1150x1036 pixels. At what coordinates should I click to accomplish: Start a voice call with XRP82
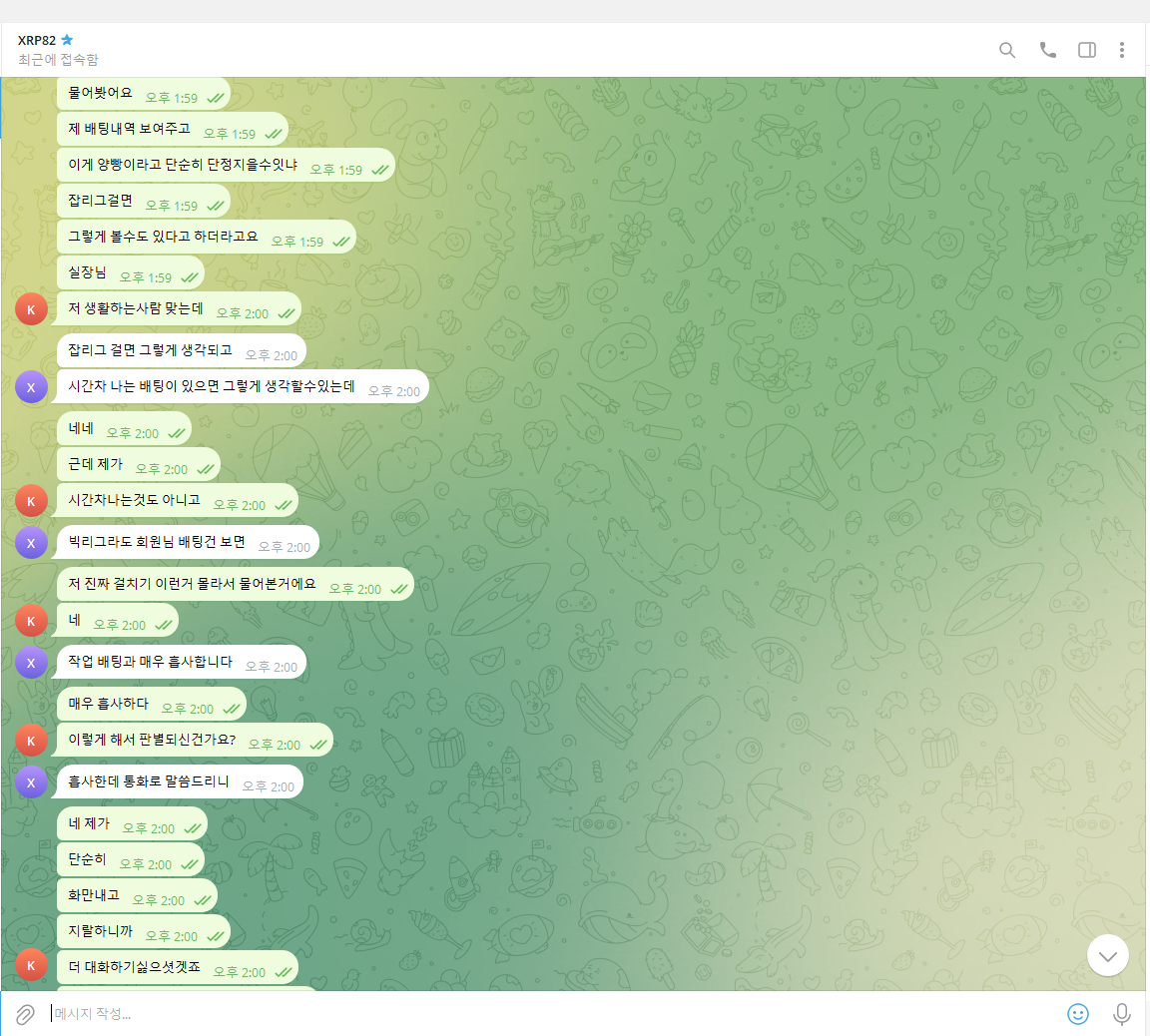tap(1047, 50)
